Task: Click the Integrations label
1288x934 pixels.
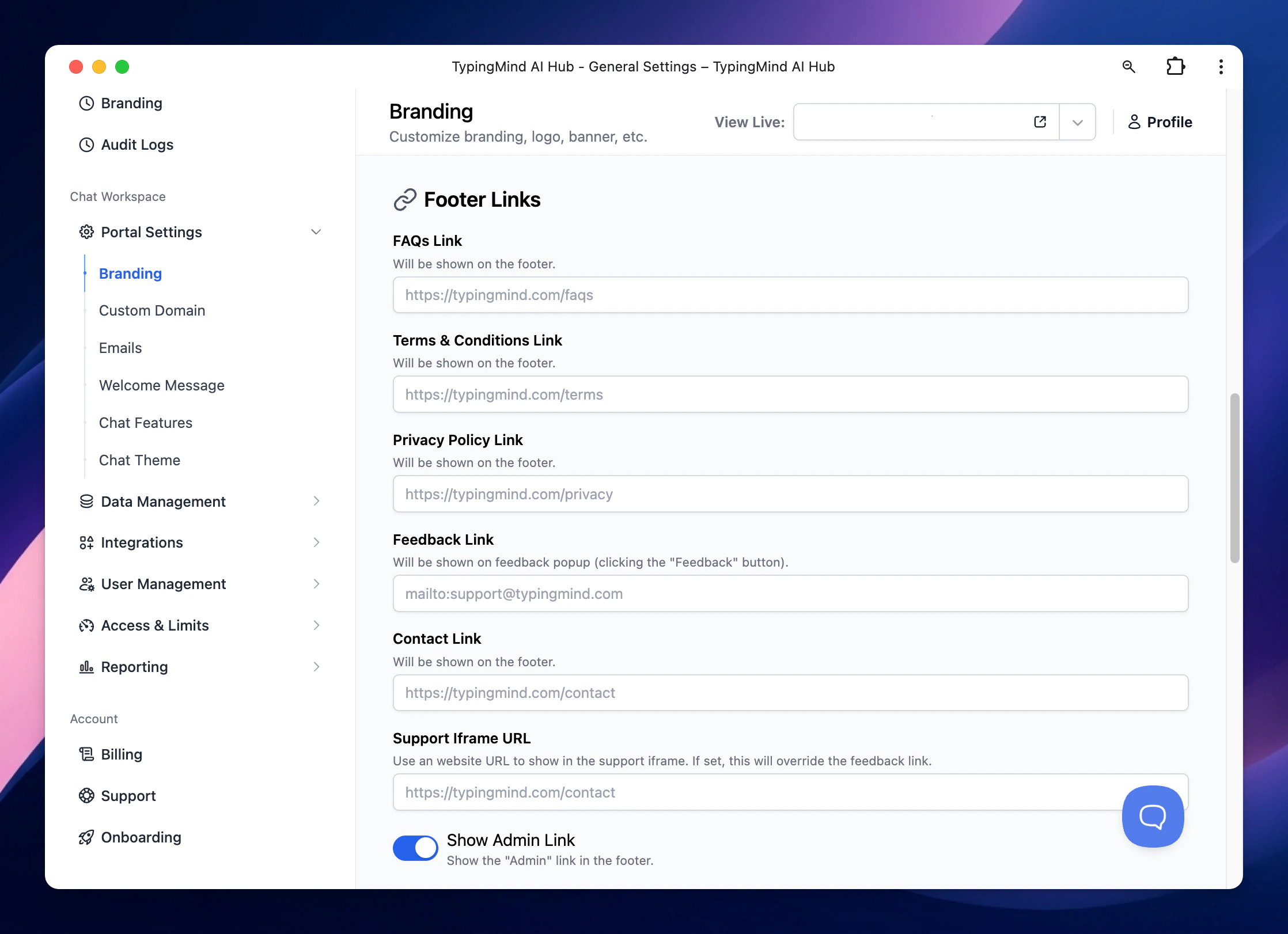Action: [x=142, y=542]
